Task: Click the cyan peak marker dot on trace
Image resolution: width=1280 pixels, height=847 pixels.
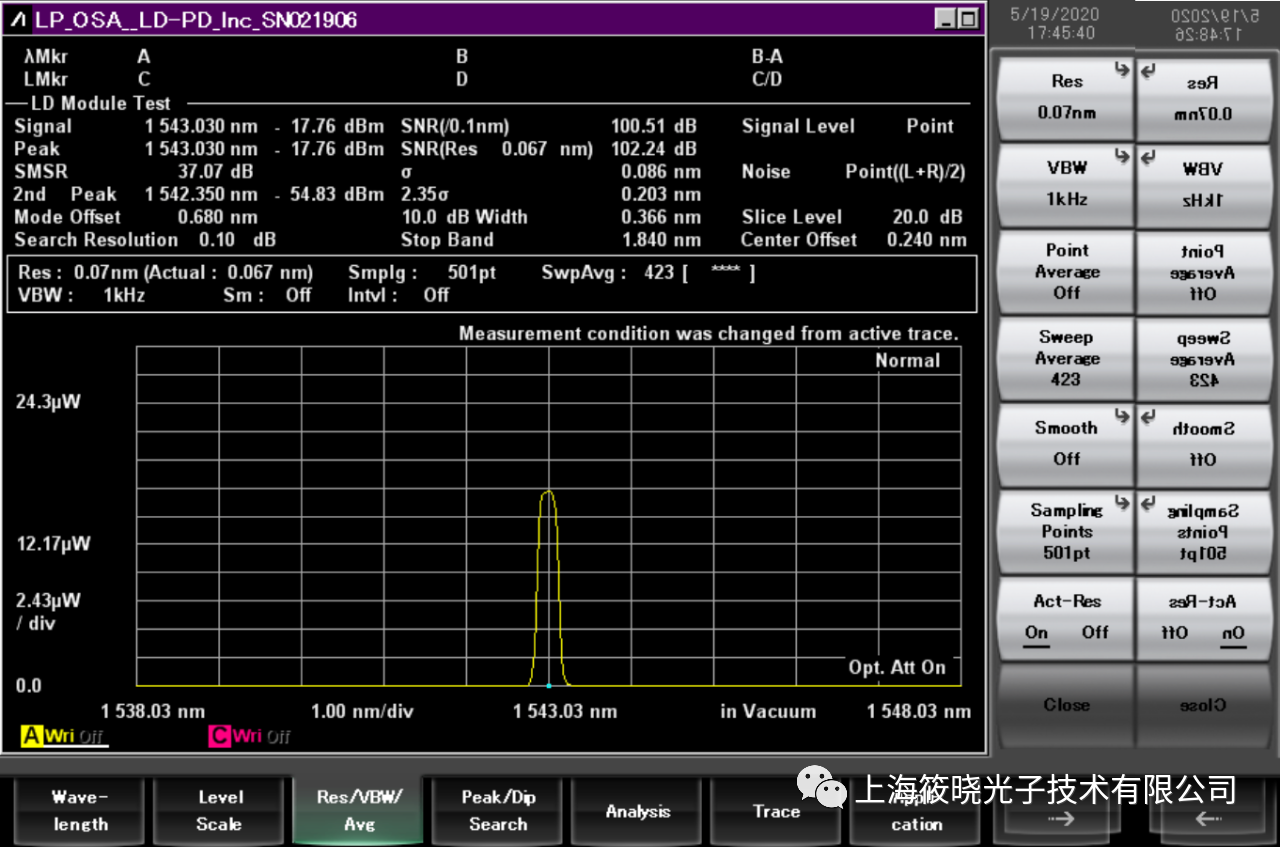Action: coord(548,685)
